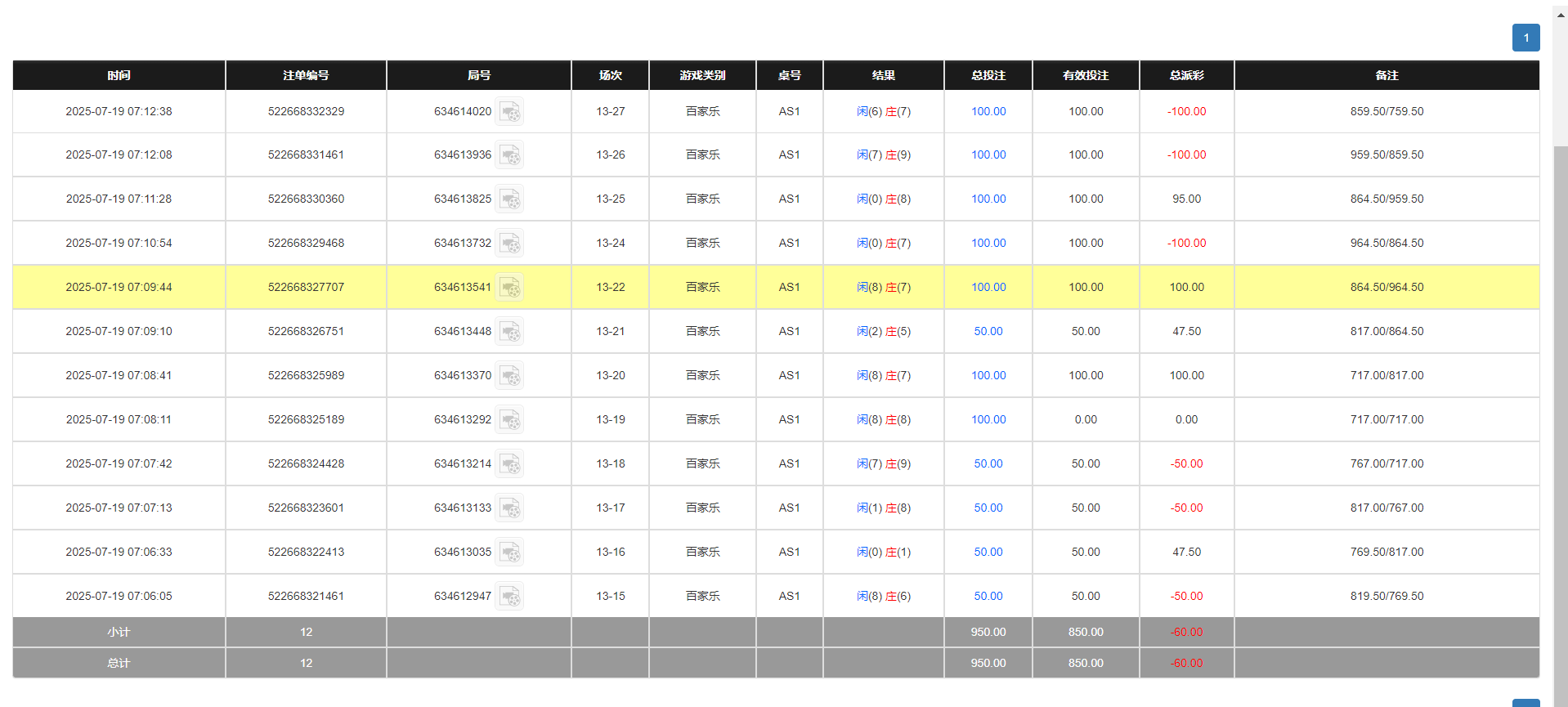Click blue 50.00 bet for order 522668326751
Image resolution: width=1568 pixels, height=707 pixels.
pyautogui.click(x=988, y=332)
